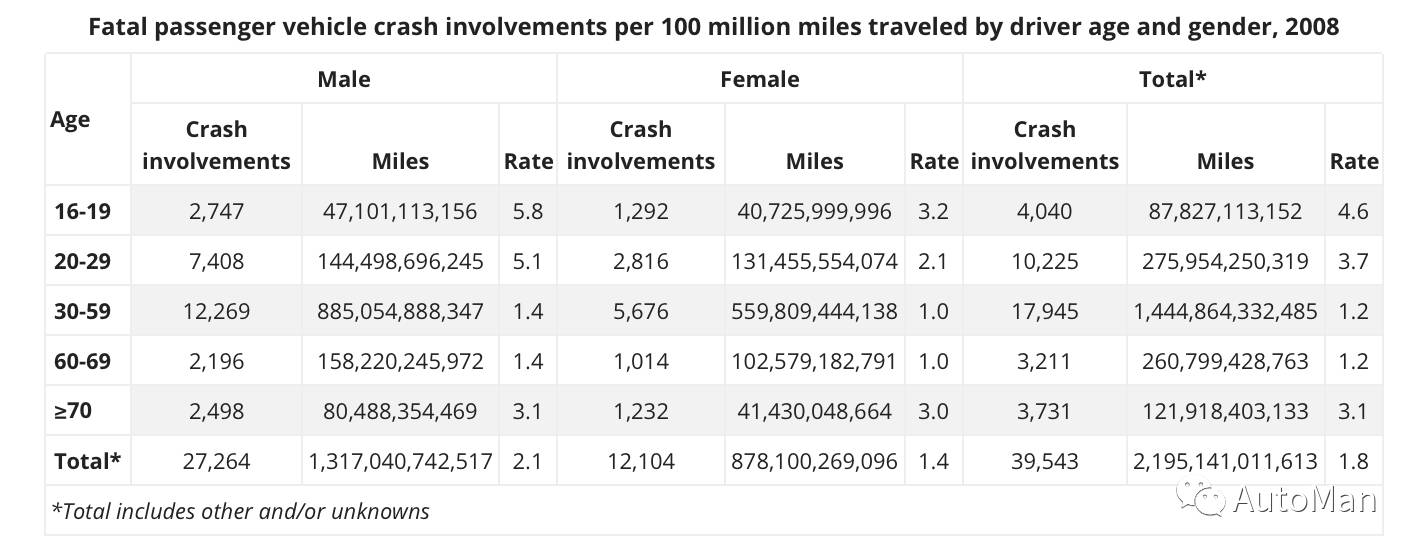Select the female miles cell 41,430,048,664
The width and height of the screenshot is (1424, 558).
pyautogui.click(x=814, y=411)
